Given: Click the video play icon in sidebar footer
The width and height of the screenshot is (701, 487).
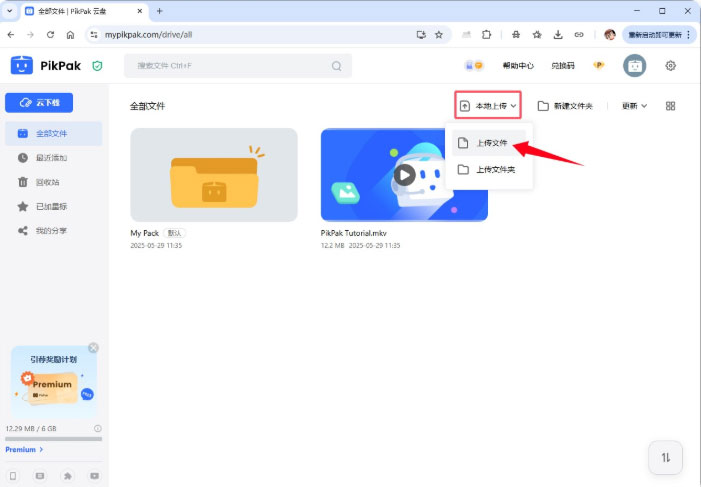Looking at the screenshot, I should click(94, 476).
